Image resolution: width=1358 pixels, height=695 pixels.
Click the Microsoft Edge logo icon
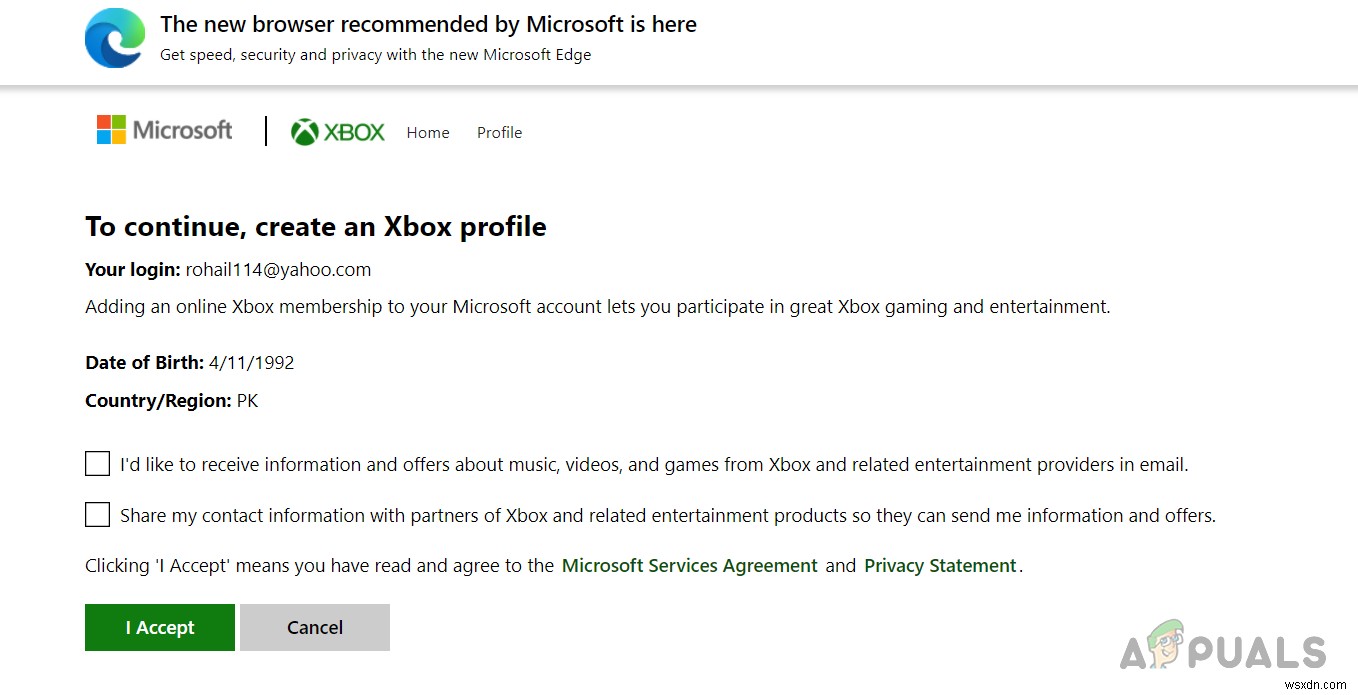point(114,39)
